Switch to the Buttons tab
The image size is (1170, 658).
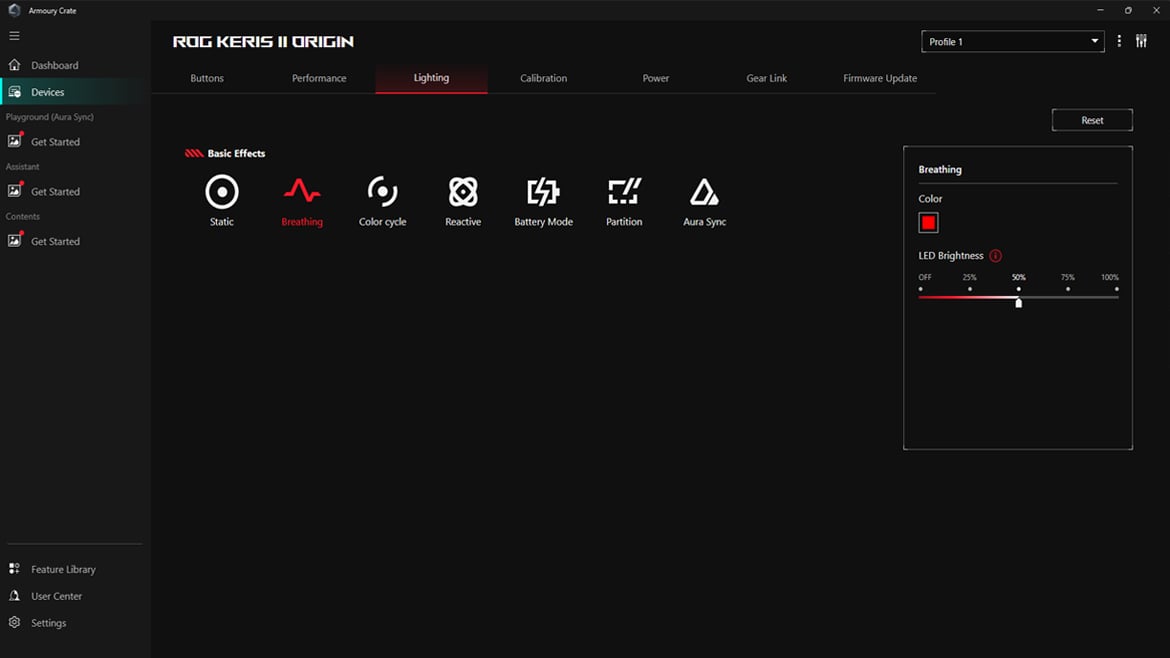(x=207, y=78)
